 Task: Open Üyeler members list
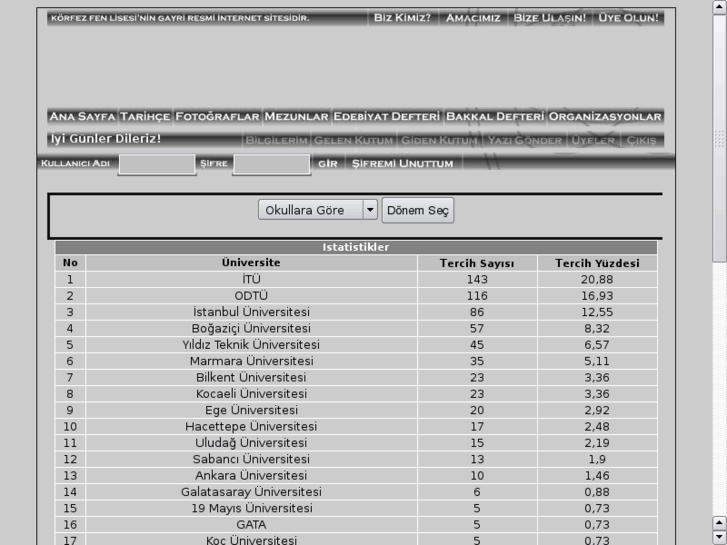[593, 140]
